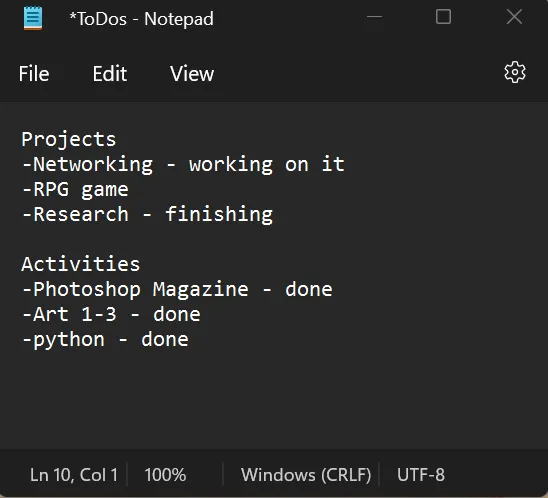This screenshot has width=548, height=498.
Task: Click on the '-Art 1-3 - done' line
Action: [111, 314]
